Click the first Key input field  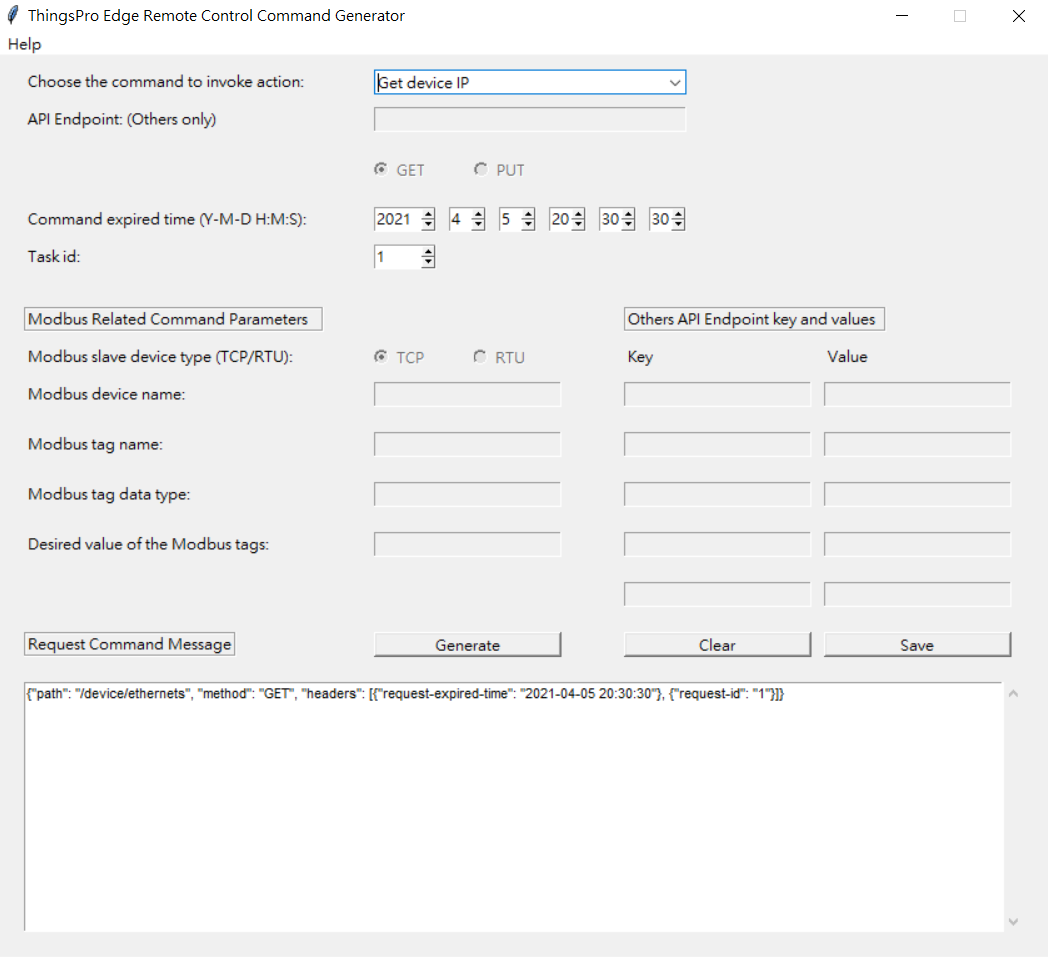717,394
